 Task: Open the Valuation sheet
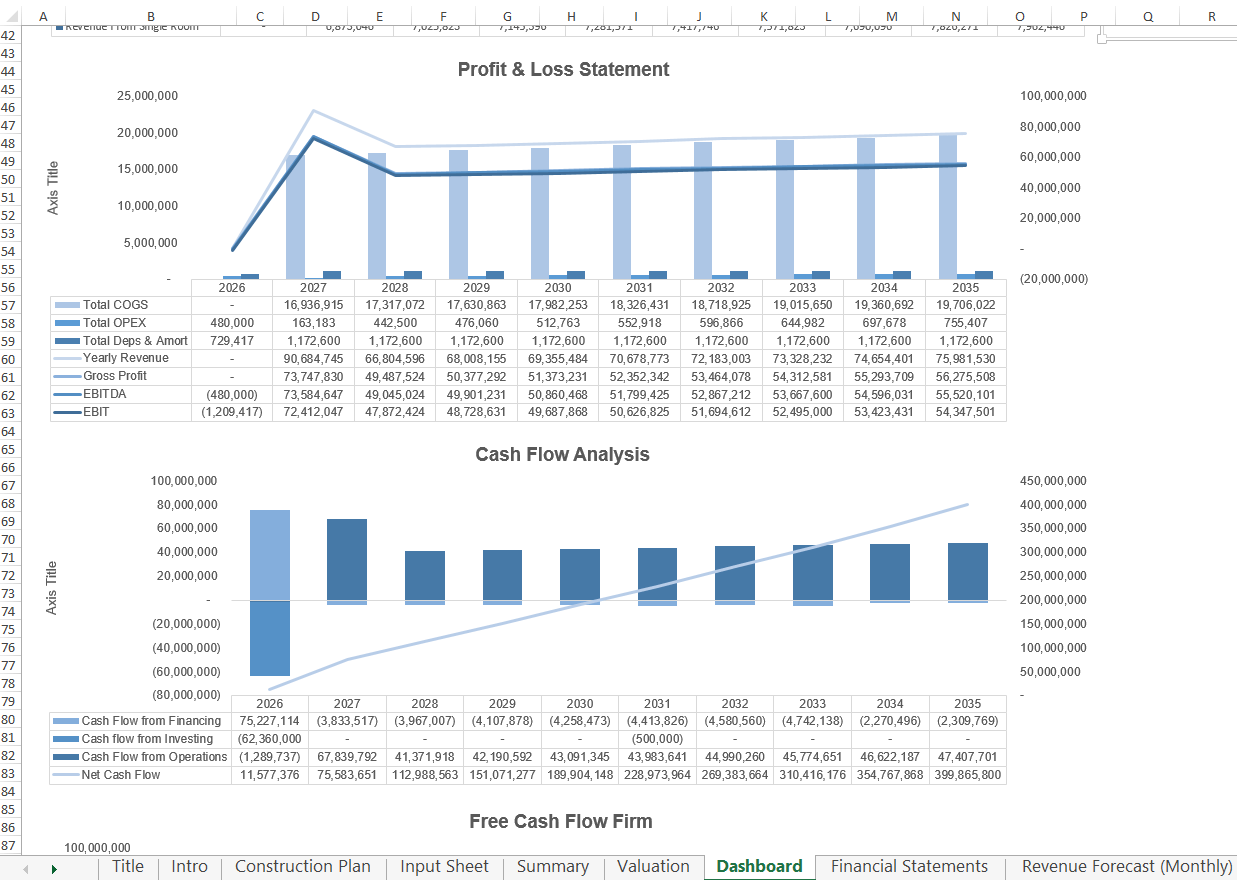[653, 867]
